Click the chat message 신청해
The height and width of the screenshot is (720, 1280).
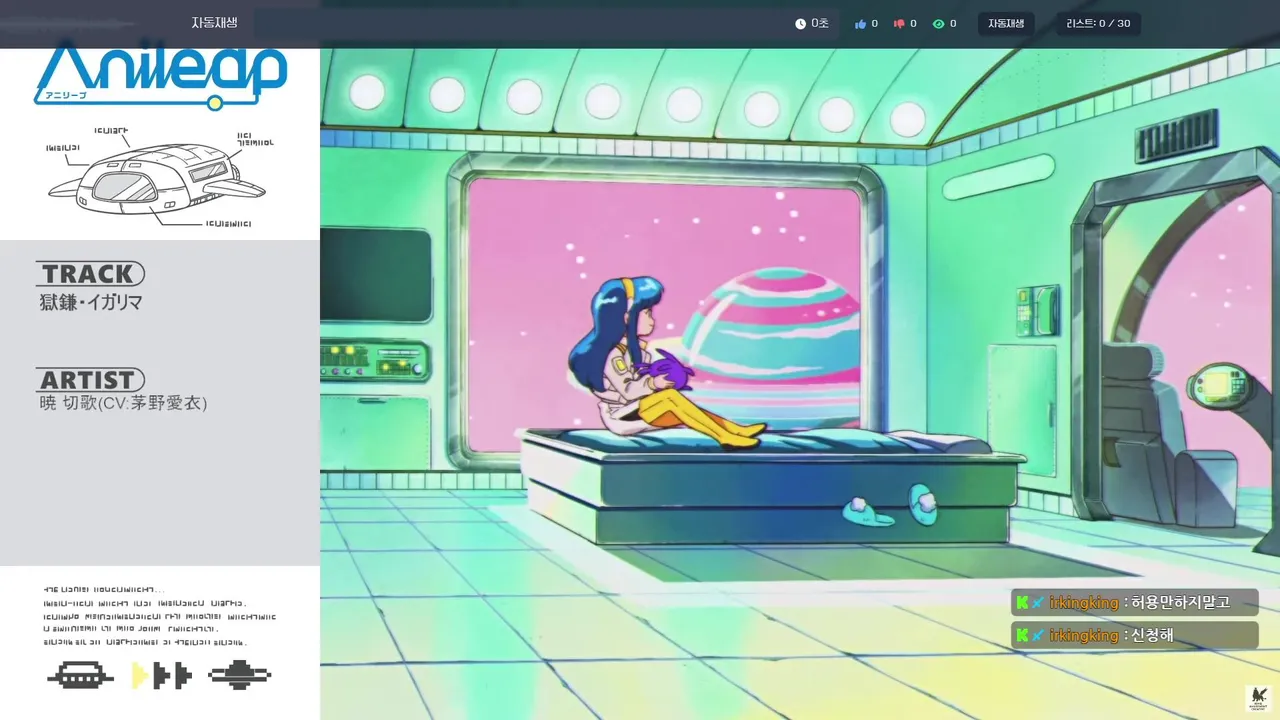tap(1153, 635)
